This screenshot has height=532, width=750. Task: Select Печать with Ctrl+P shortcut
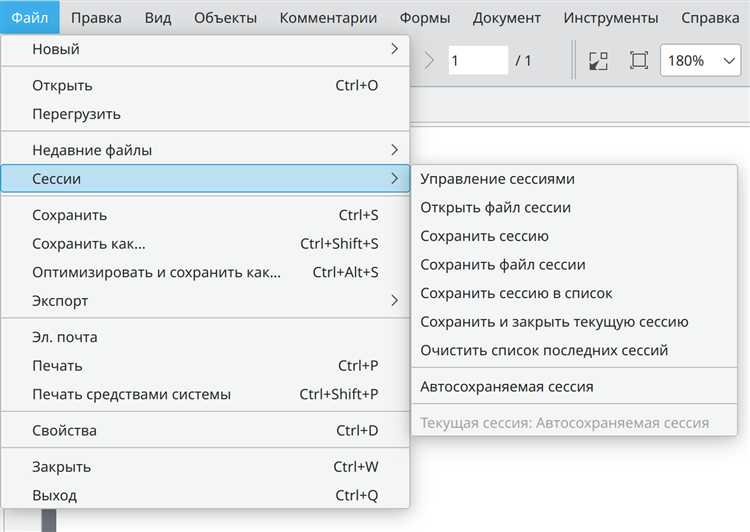pos(205,366)
